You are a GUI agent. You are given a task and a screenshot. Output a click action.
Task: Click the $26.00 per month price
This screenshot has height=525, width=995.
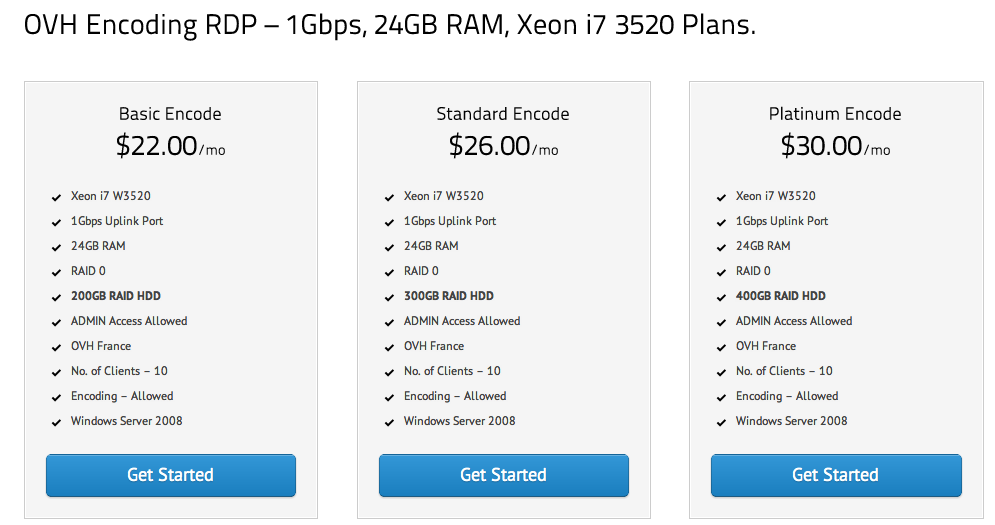503,146
